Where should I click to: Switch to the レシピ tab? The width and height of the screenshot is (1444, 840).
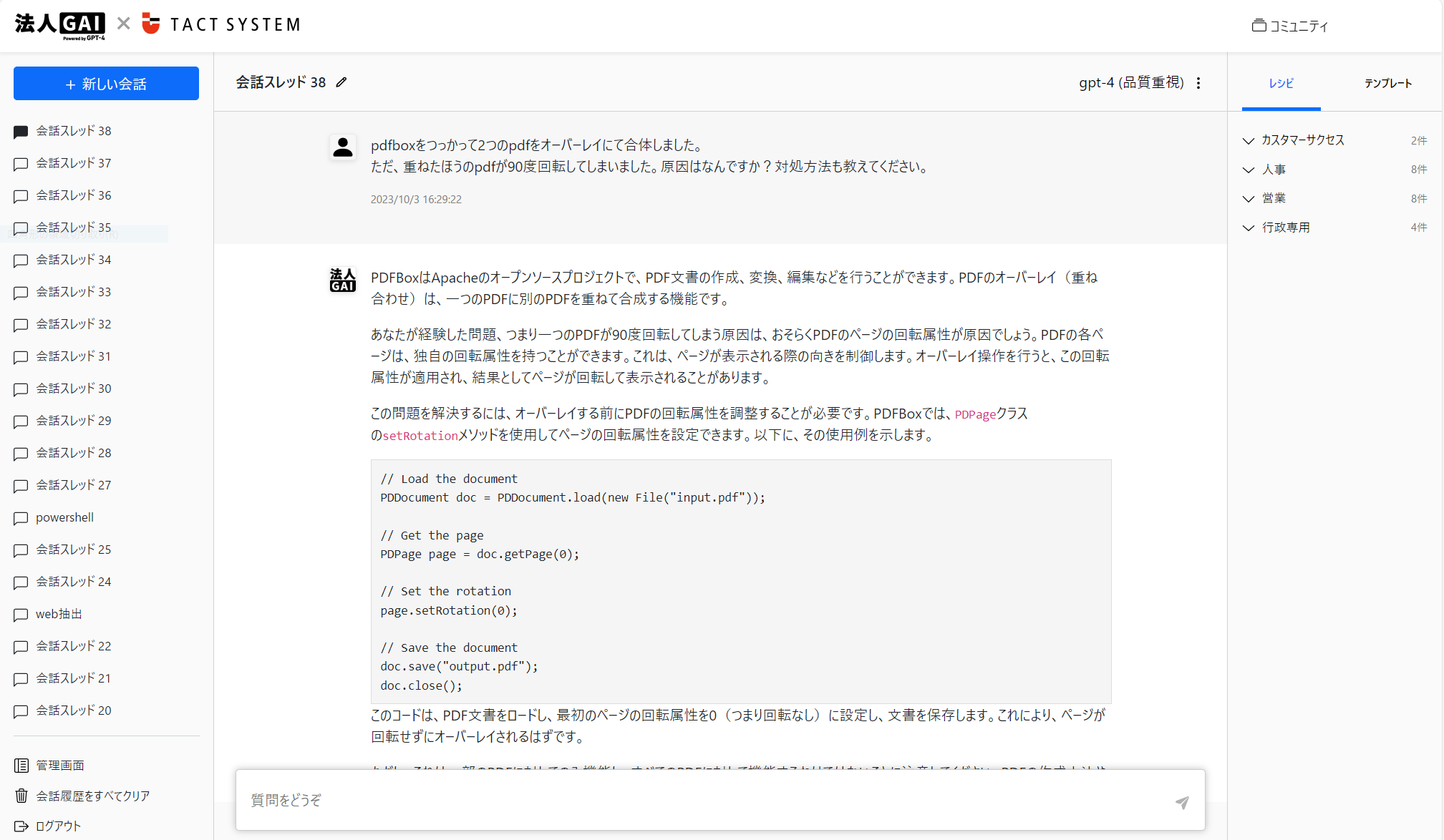[x=1281, y=84]
